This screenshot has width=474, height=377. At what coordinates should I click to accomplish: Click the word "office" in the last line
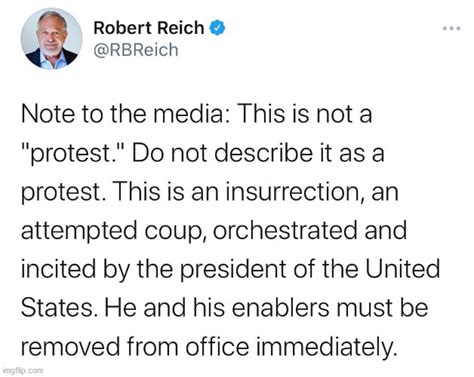pyautogui.click(x=217, y=347)
